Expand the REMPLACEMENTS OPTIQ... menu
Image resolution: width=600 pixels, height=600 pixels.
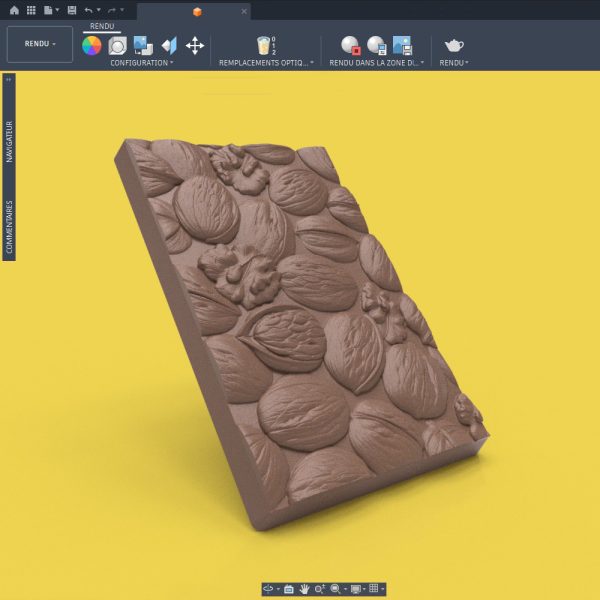pyautogui.click(x=266, y=63)
